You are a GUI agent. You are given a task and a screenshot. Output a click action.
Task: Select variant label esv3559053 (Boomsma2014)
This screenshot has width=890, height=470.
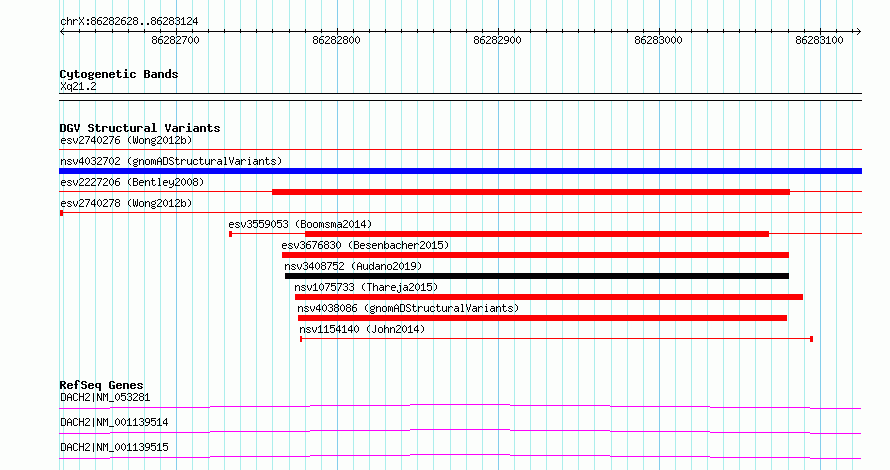300,224
